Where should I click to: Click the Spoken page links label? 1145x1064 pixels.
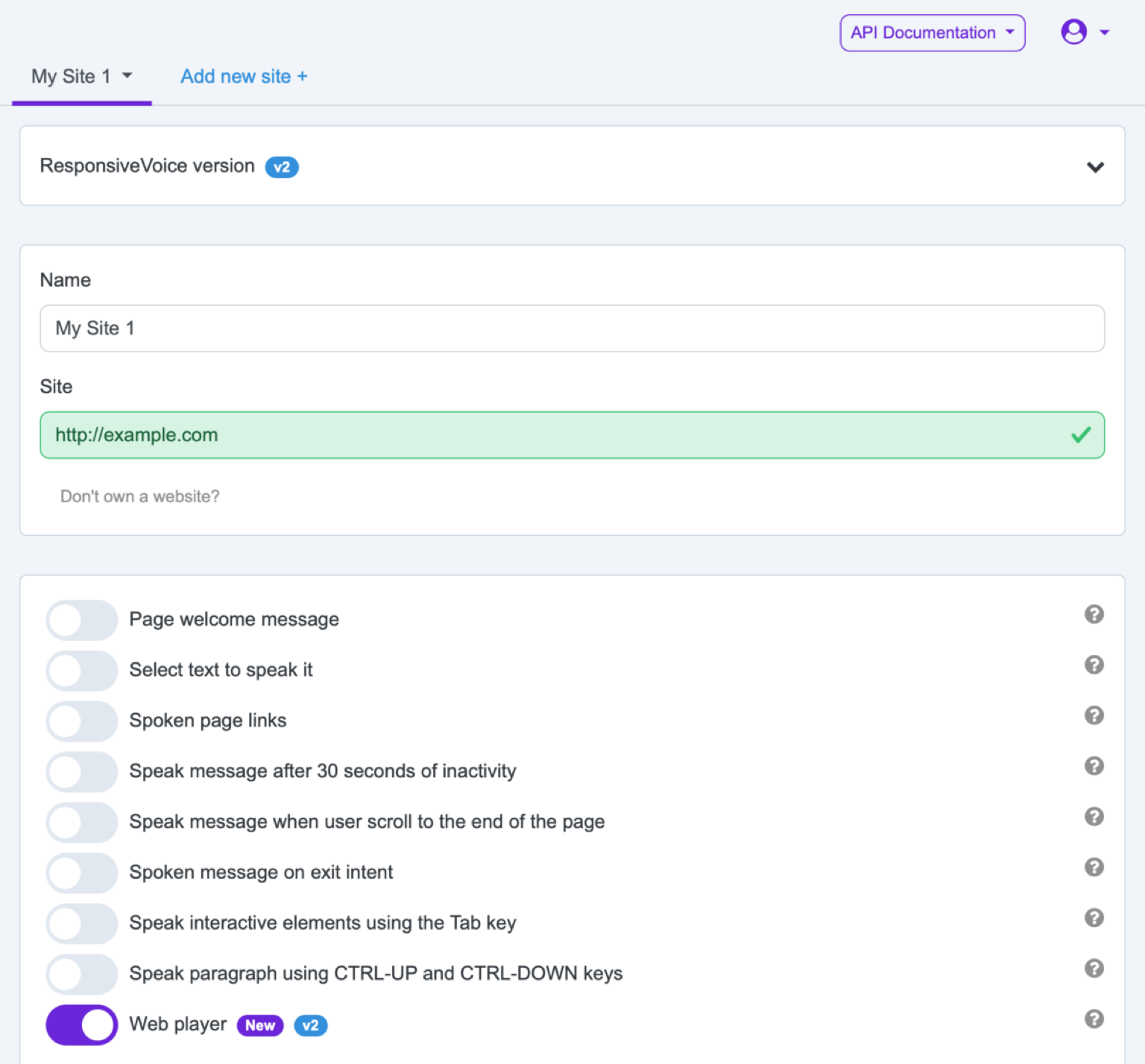pyautogui.click(x=208, y=721)
